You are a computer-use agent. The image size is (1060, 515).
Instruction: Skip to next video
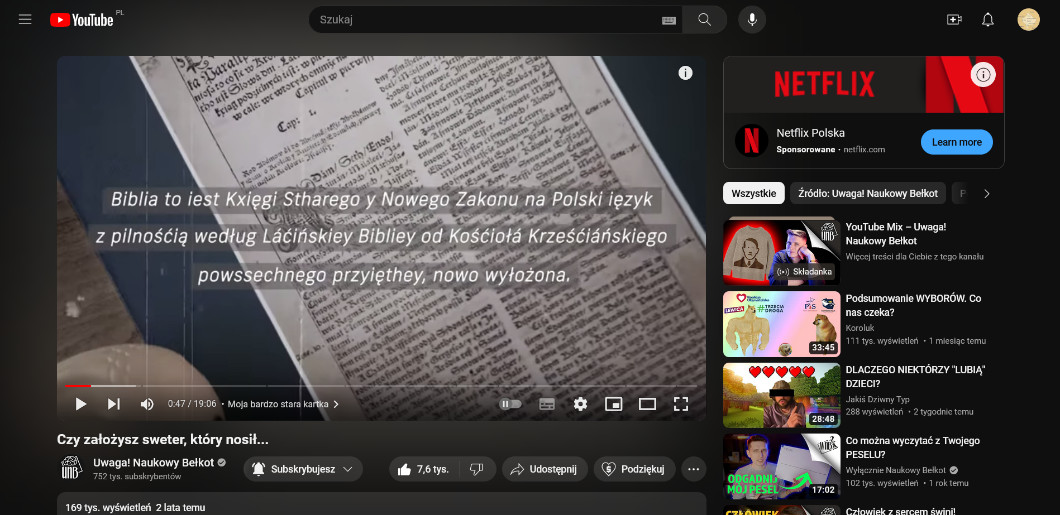coord(114,404)
